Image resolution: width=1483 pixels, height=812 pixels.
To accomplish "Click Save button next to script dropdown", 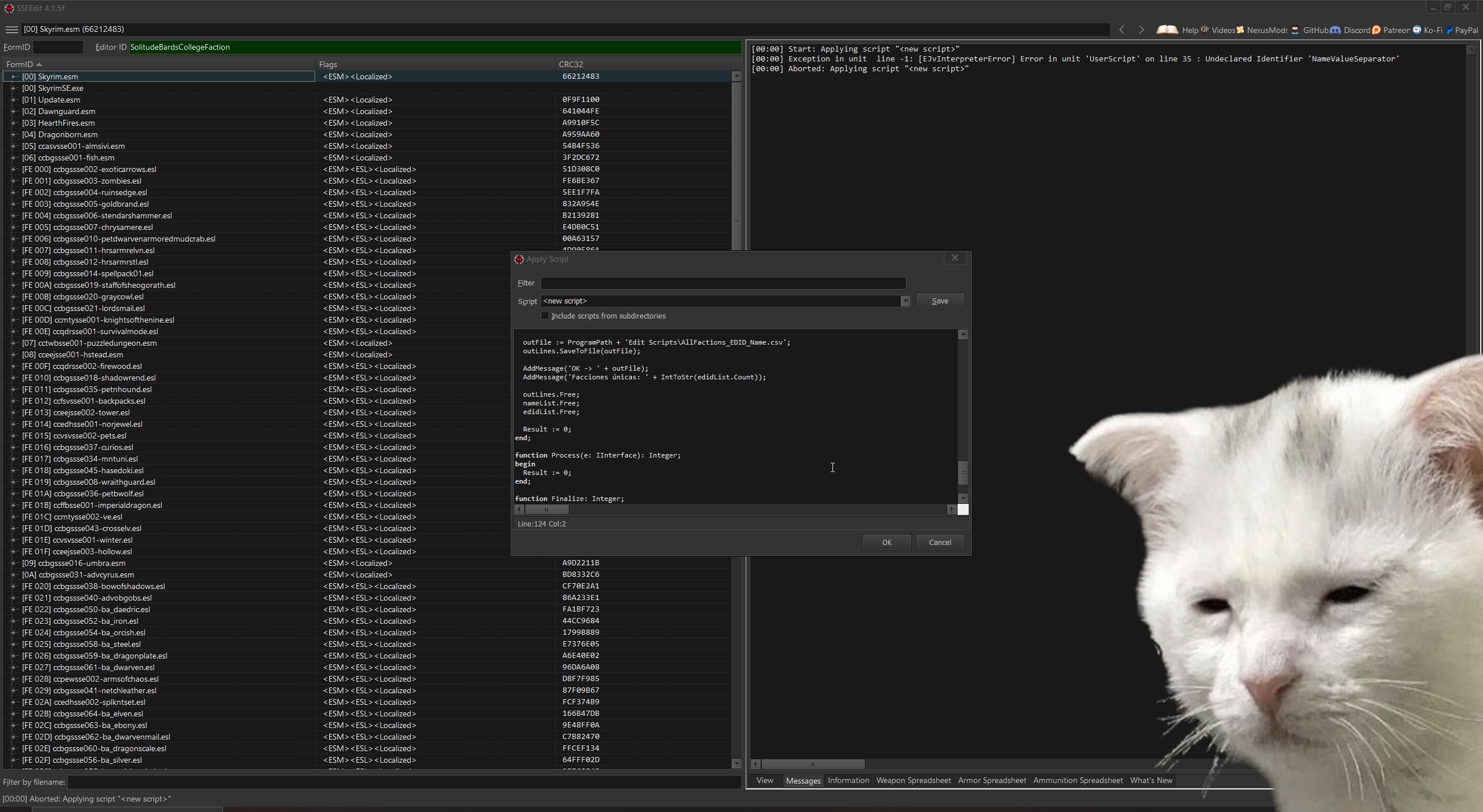I will 940,301.
